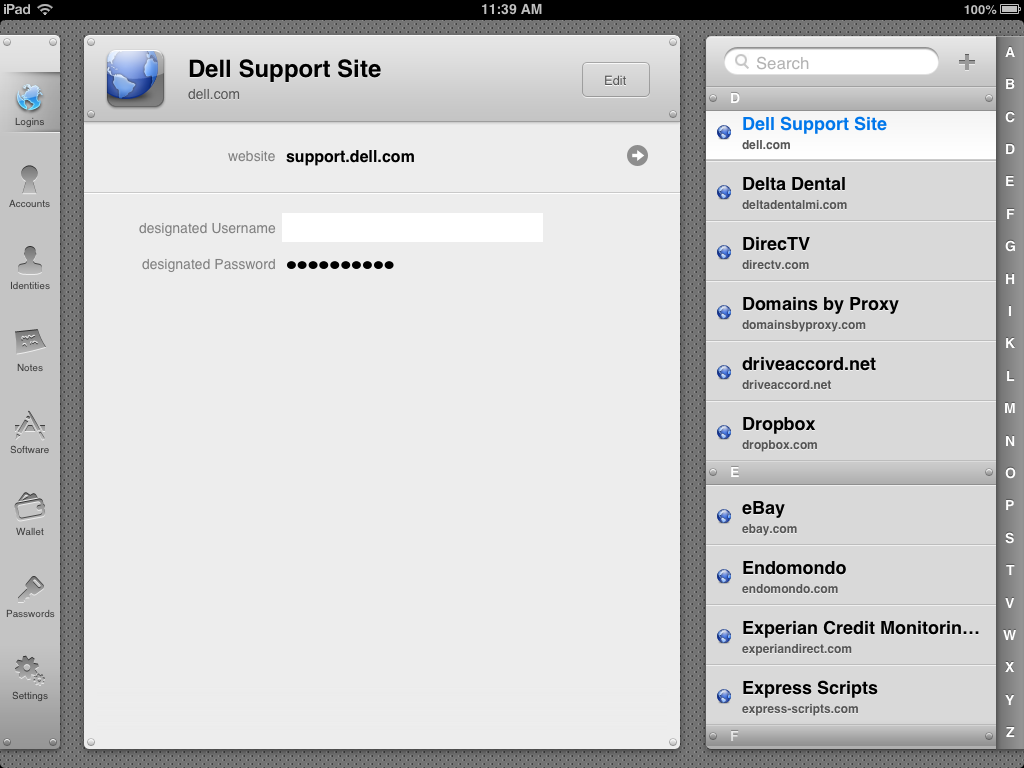
Task: Click the Edit button
Action: (615, 80)
